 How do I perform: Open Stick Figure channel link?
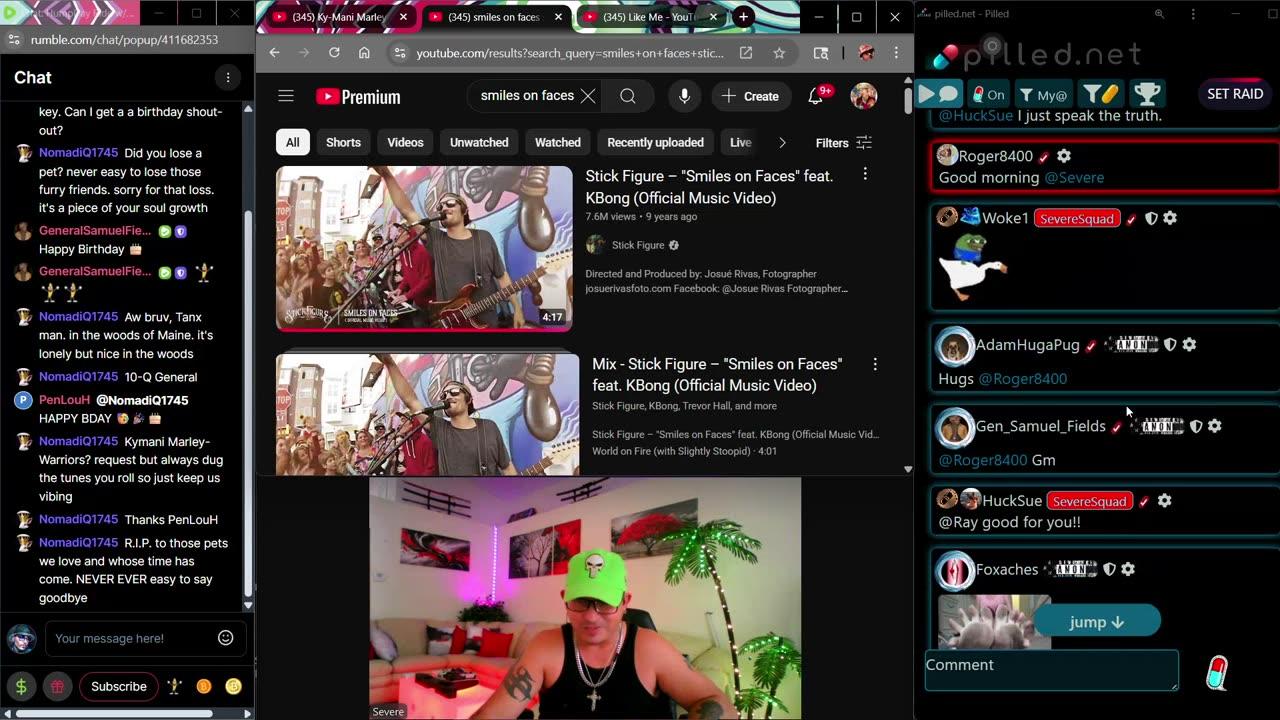[x=638, y=245]
